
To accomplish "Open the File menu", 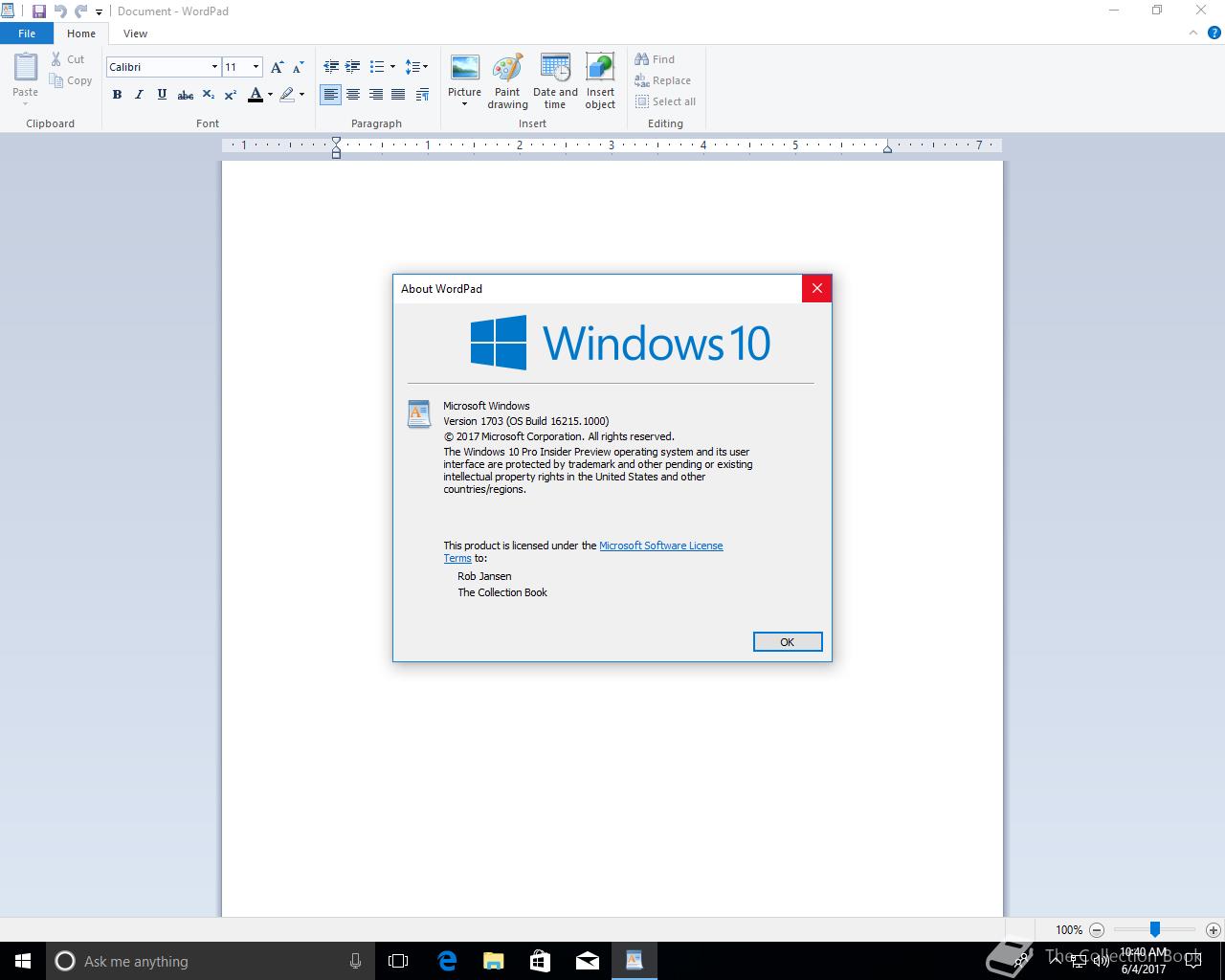I will [27, 33].
